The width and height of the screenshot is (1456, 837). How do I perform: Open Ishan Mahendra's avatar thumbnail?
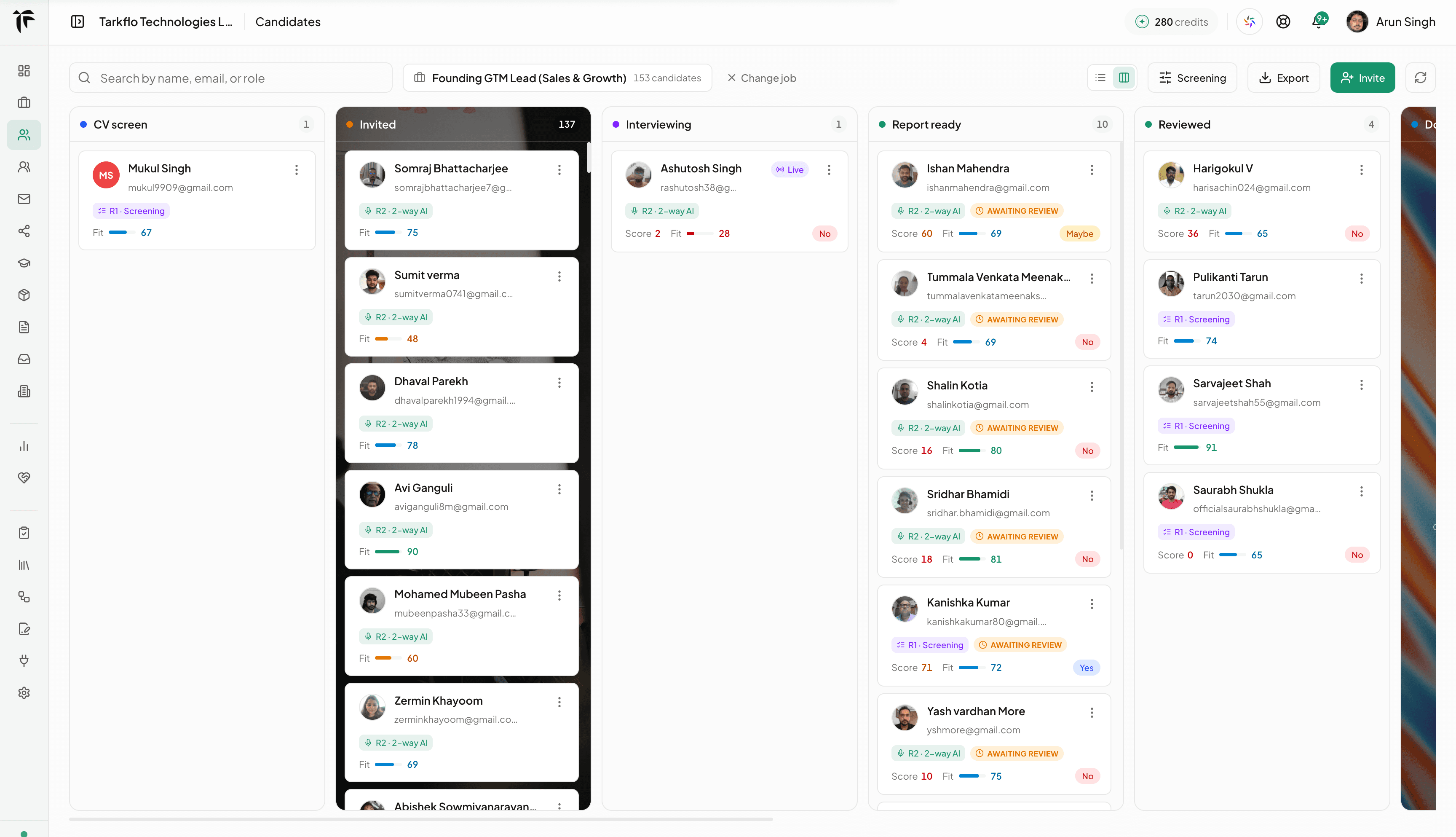point(905,174)
